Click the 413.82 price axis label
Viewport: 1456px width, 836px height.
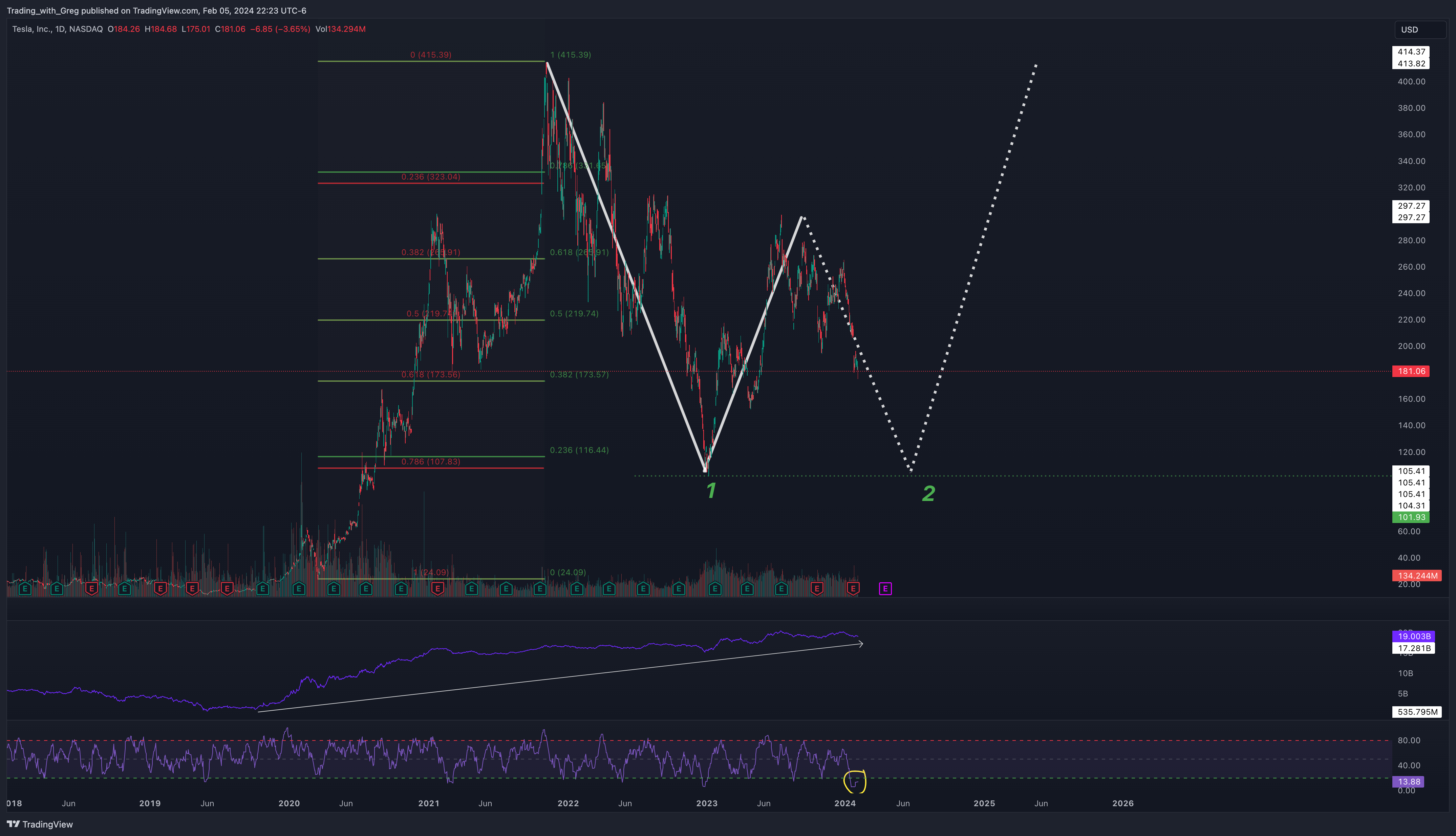(1411, 64)
